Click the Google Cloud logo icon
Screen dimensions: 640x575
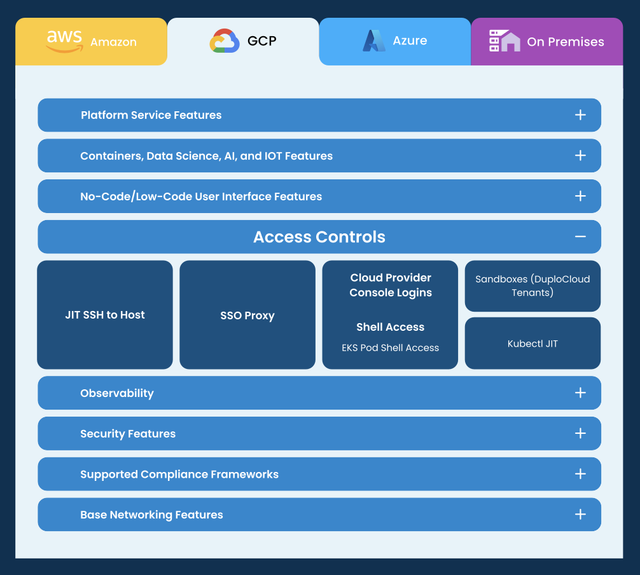[x=224, y=41]
